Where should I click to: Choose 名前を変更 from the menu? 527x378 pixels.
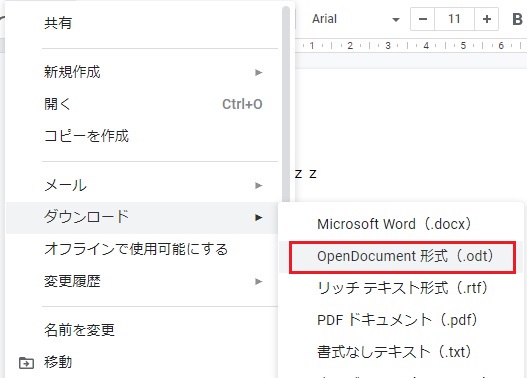click(x=143, y=330)
